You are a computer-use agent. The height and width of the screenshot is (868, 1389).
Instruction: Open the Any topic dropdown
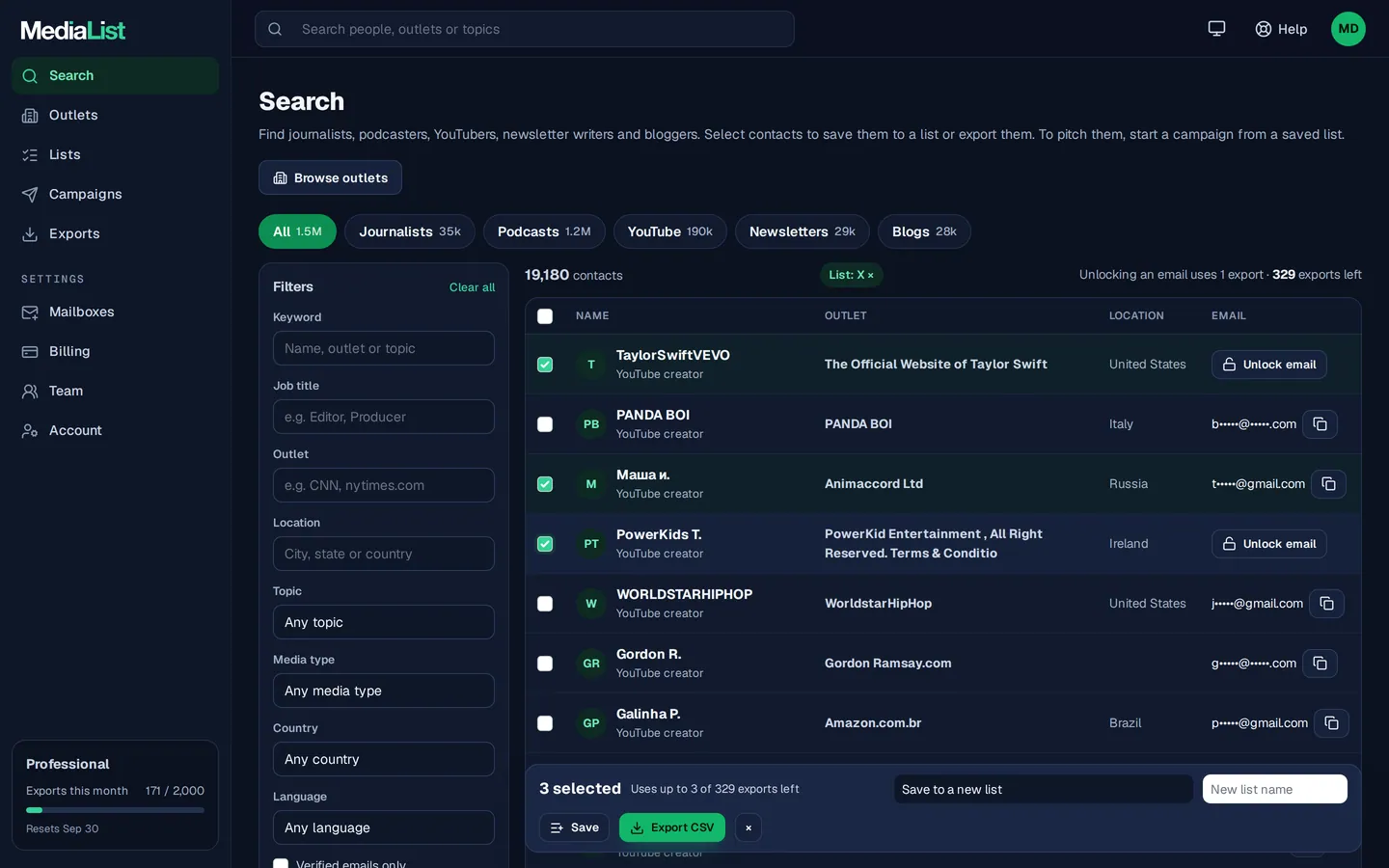pos(384,622)
